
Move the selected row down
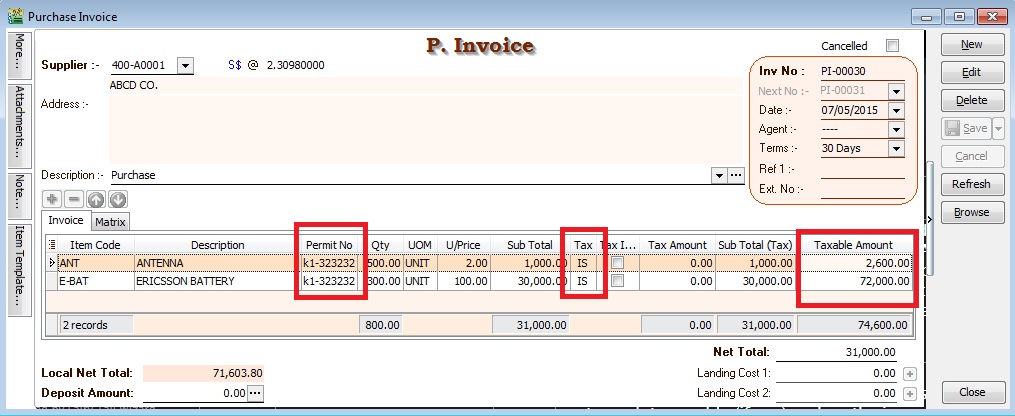[118, 199]
